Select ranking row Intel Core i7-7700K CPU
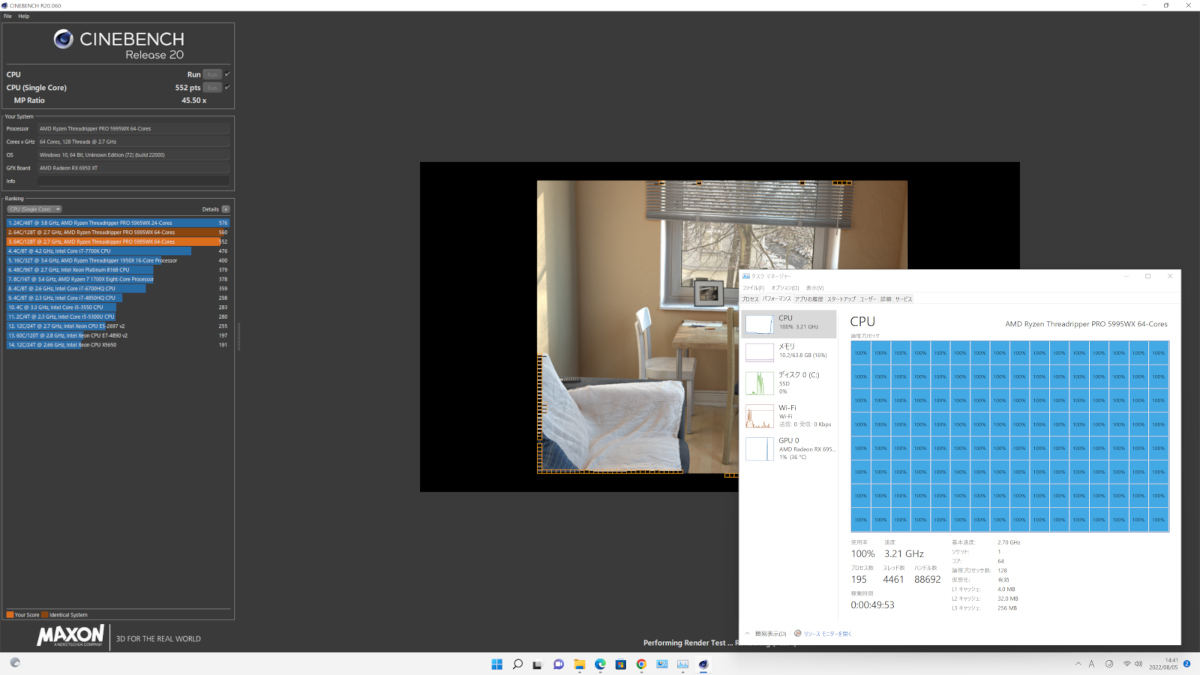The image size is (1200, 675). click(x=118, y=251)
